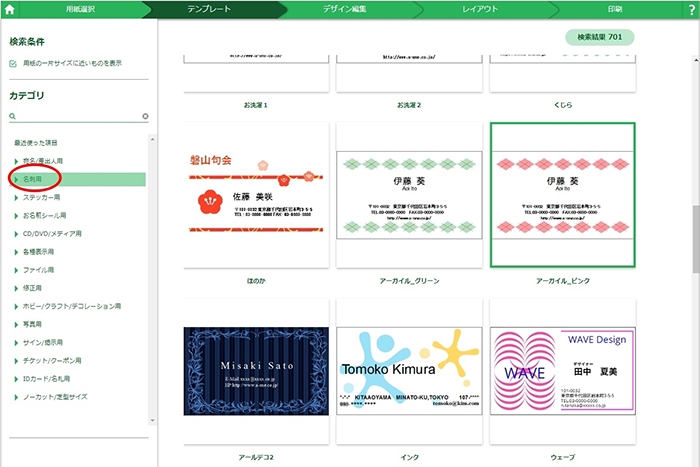This screenshot has height=467, width=700.
Task: Click the category search input field
Action: [x=79, y=116]
